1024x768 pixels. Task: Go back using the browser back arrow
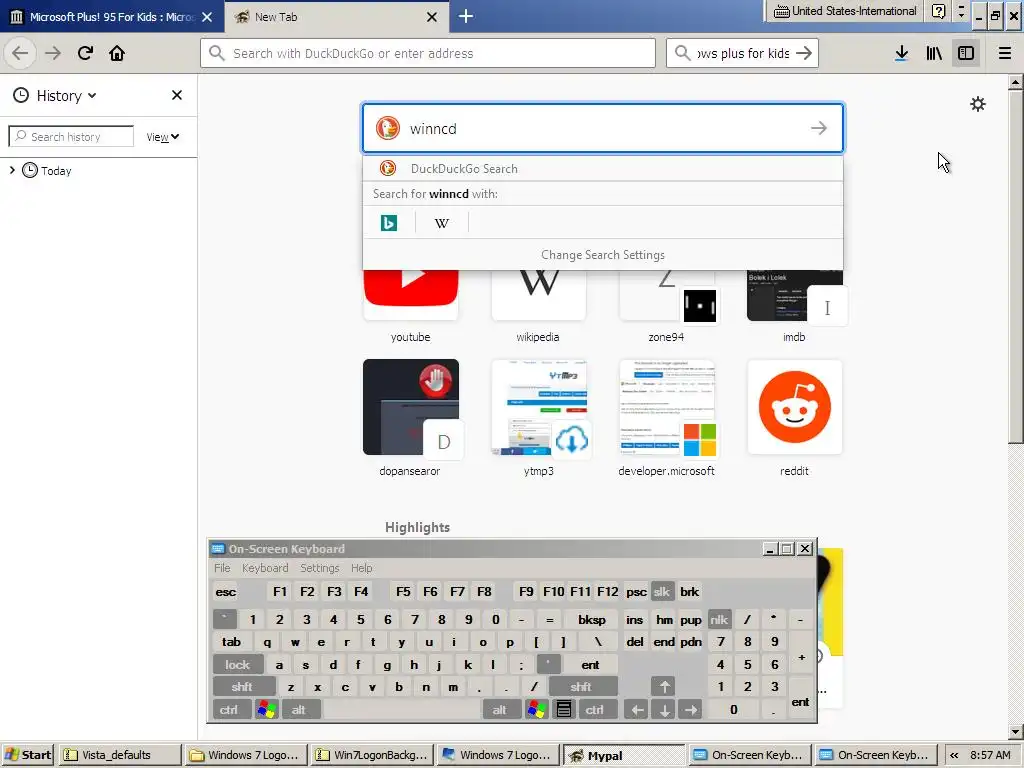point(20,53)
